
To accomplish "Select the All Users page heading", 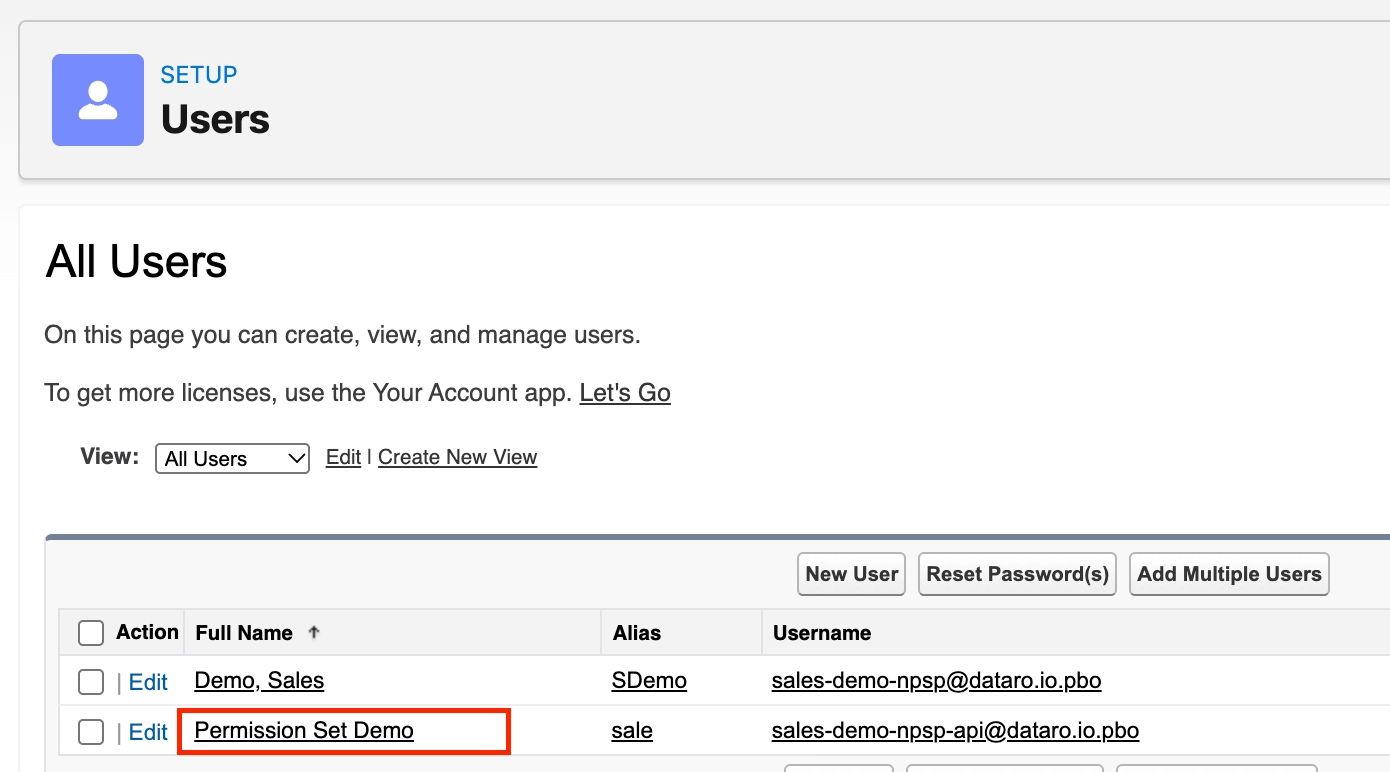I will coord(137,262).
